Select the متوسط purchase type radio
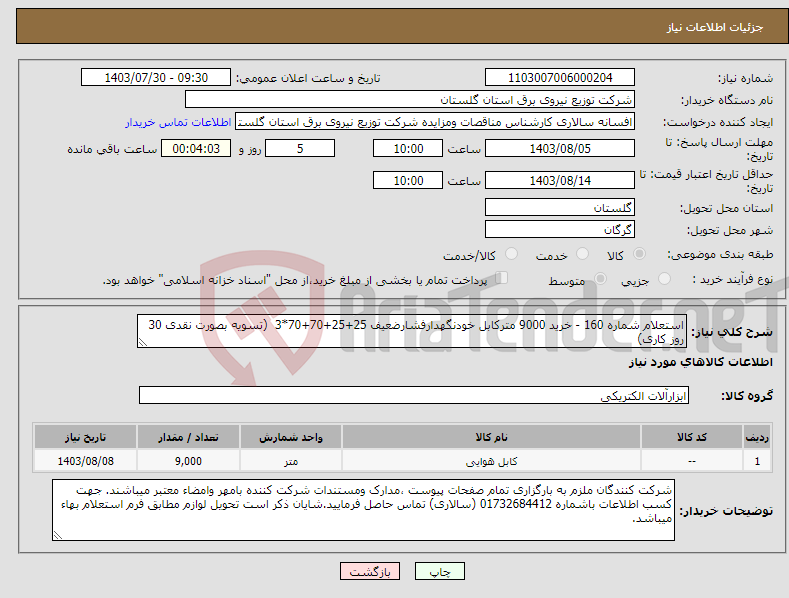Image resolution: width=789 pixels, height=598 pixels. tap(600, 278)
